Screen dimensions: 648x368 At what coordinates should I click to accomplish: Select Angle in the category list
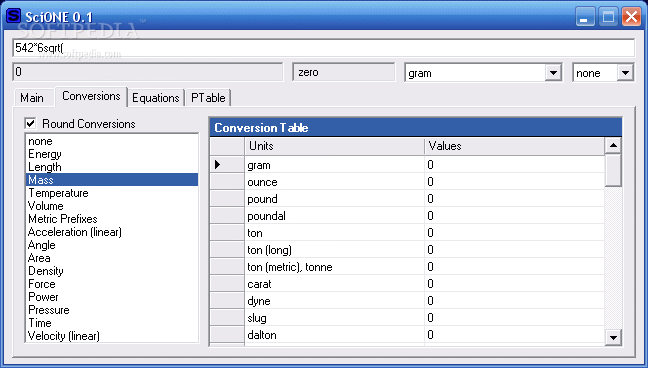112,245
